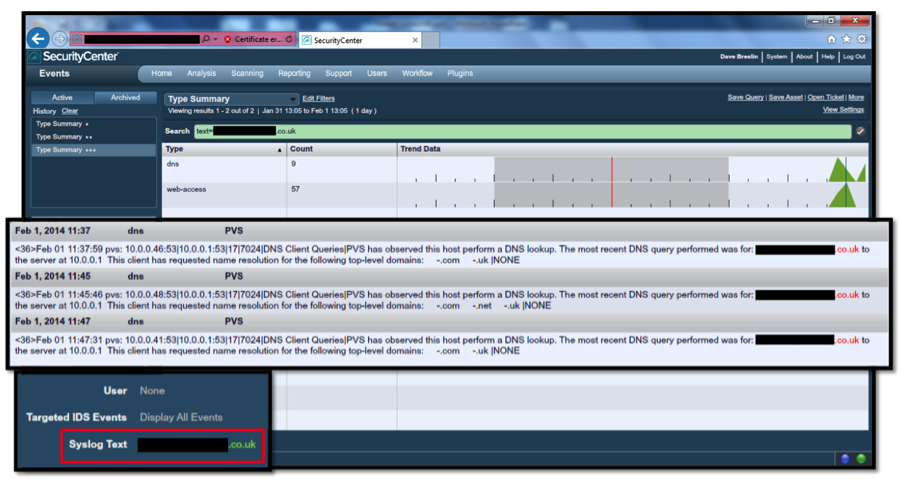
Task: Click the red certificate error icon
Action: tap(227, 39)
